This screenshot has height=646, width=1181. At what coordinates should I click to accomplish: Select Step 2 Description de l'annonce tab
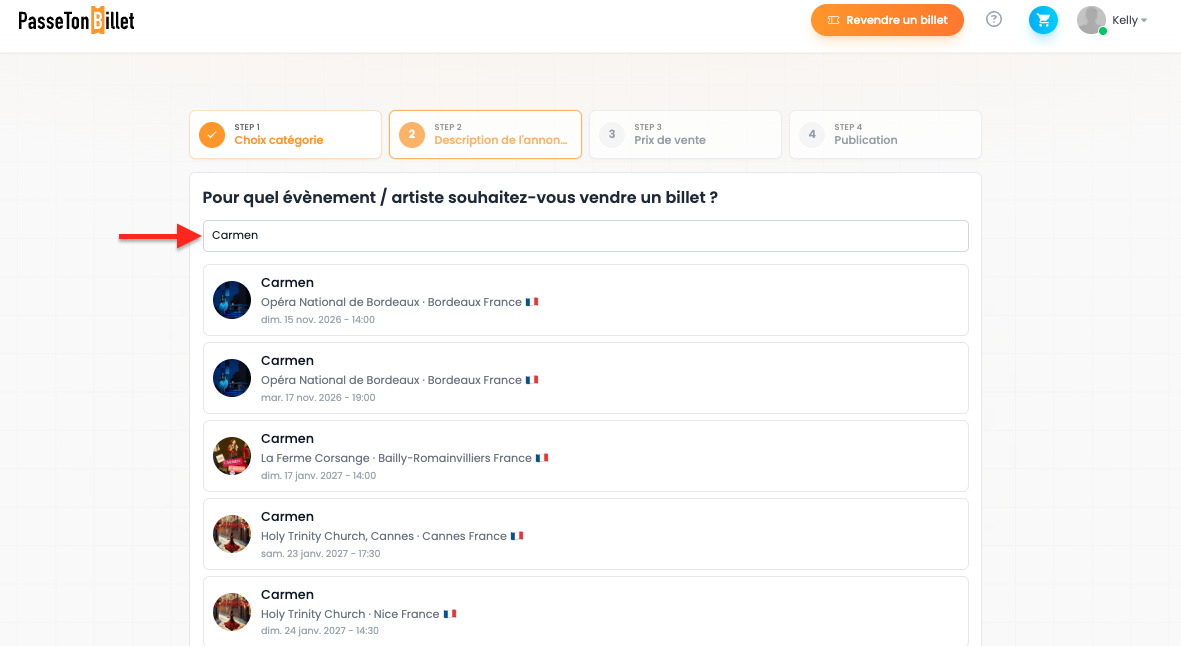tap(485, 135)
